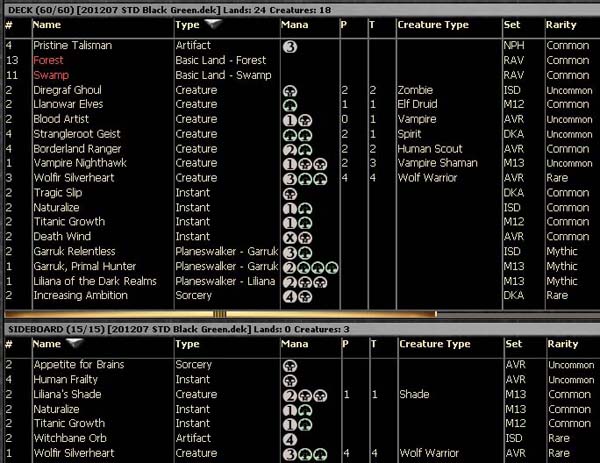This screenshot has width=600, height=463.
Task: Click sideboard Titanic Growth mana cost icons
Action: (297, 425)
